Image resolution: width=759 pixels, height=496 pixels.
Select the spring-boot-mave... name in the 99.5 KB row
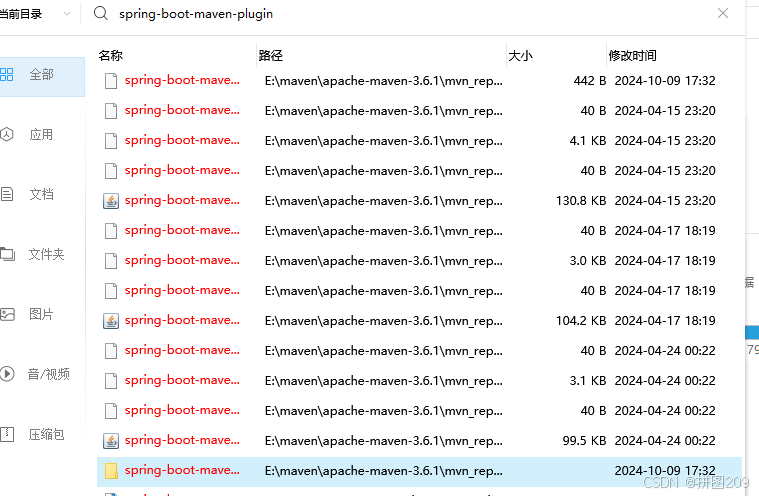(x=182, y=440)
